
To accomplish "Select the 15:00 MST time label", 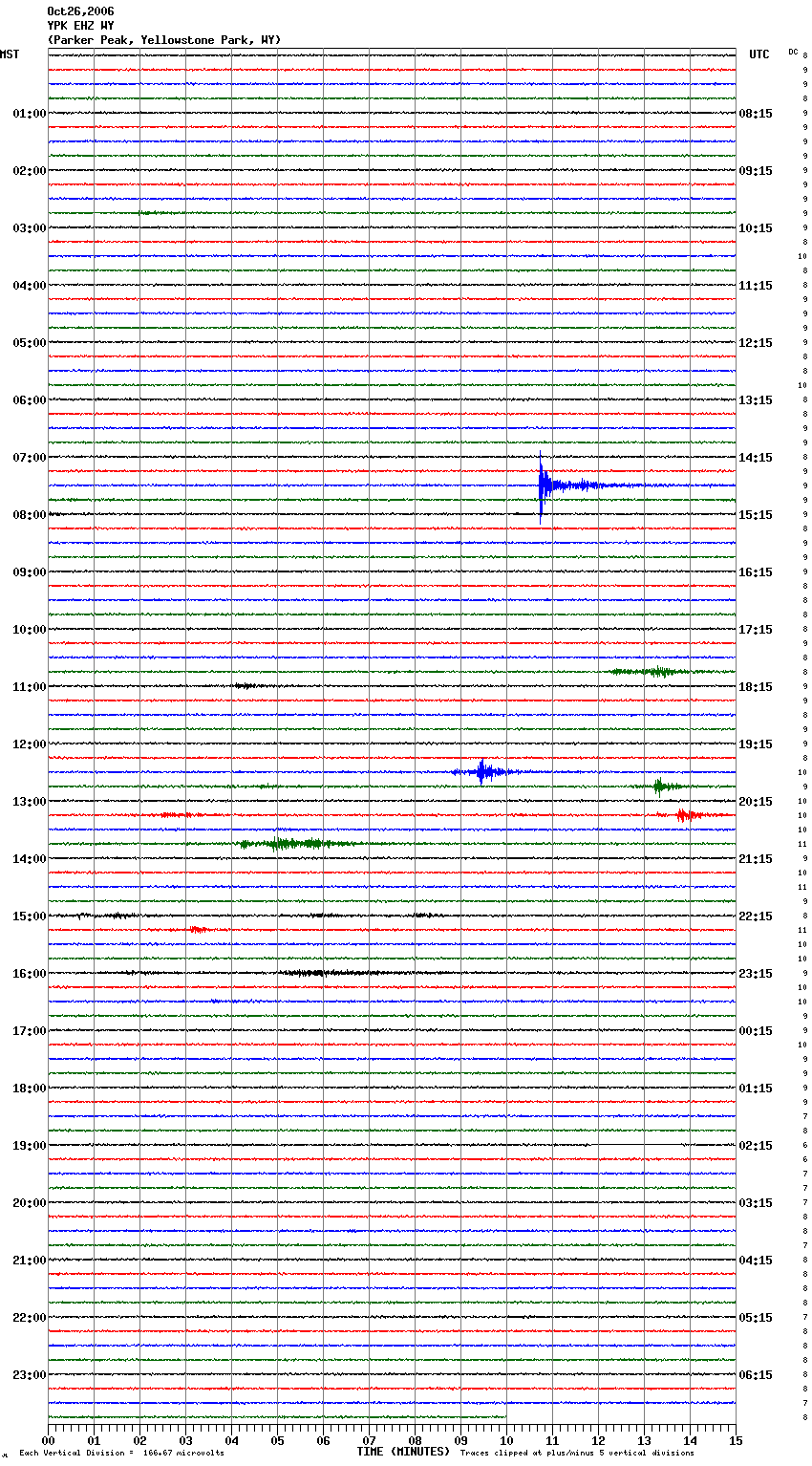I will (30, 916).
